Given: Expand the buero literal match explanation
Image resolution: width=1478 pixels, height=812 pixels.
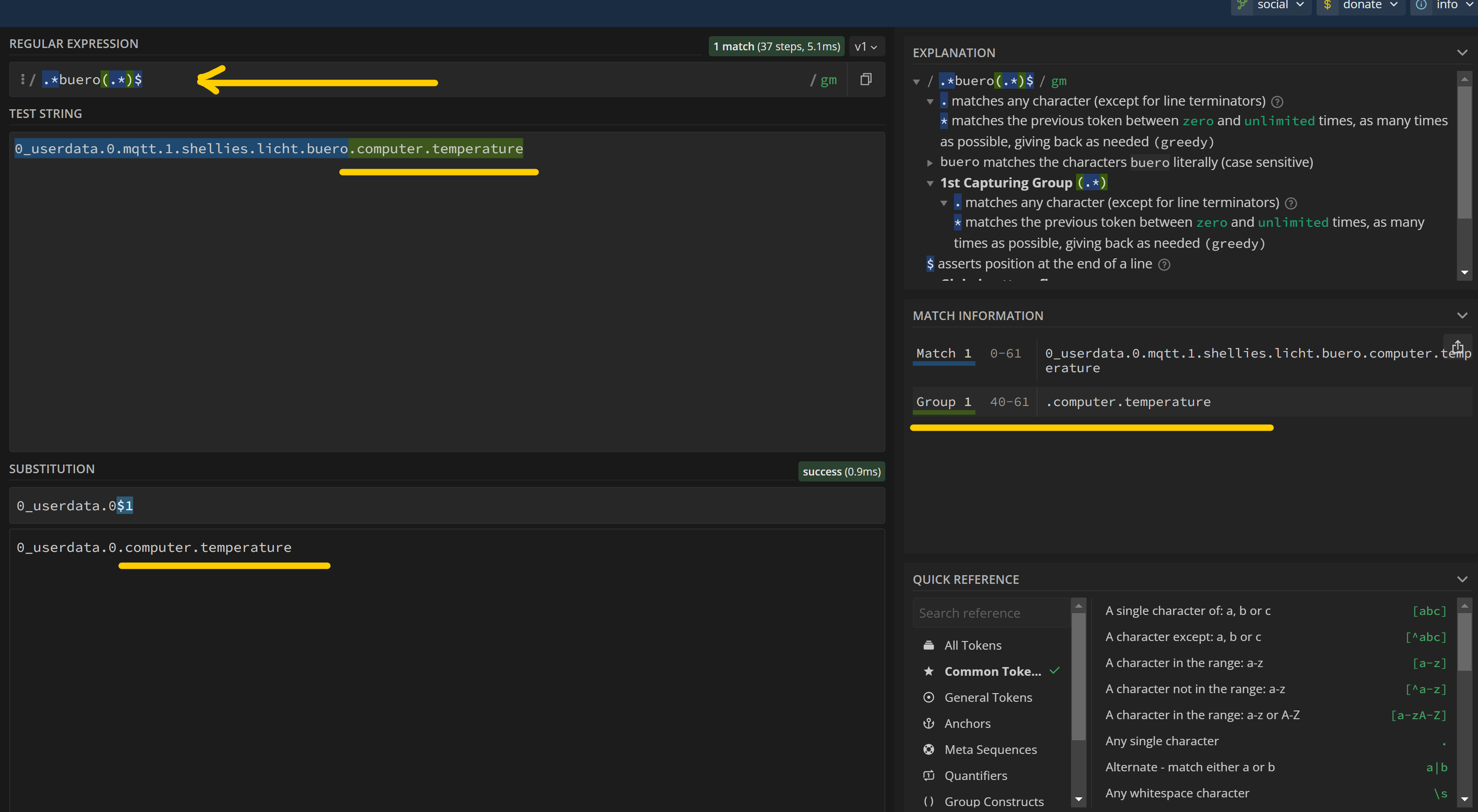Looking at the screenshot, I should (x=930, y=163).
